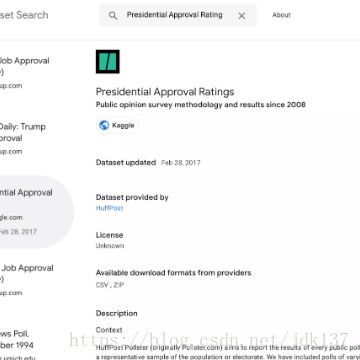Click the Presidential Approval Ratings heading
This screenshot has height=360, width=360.
[165, 92]
